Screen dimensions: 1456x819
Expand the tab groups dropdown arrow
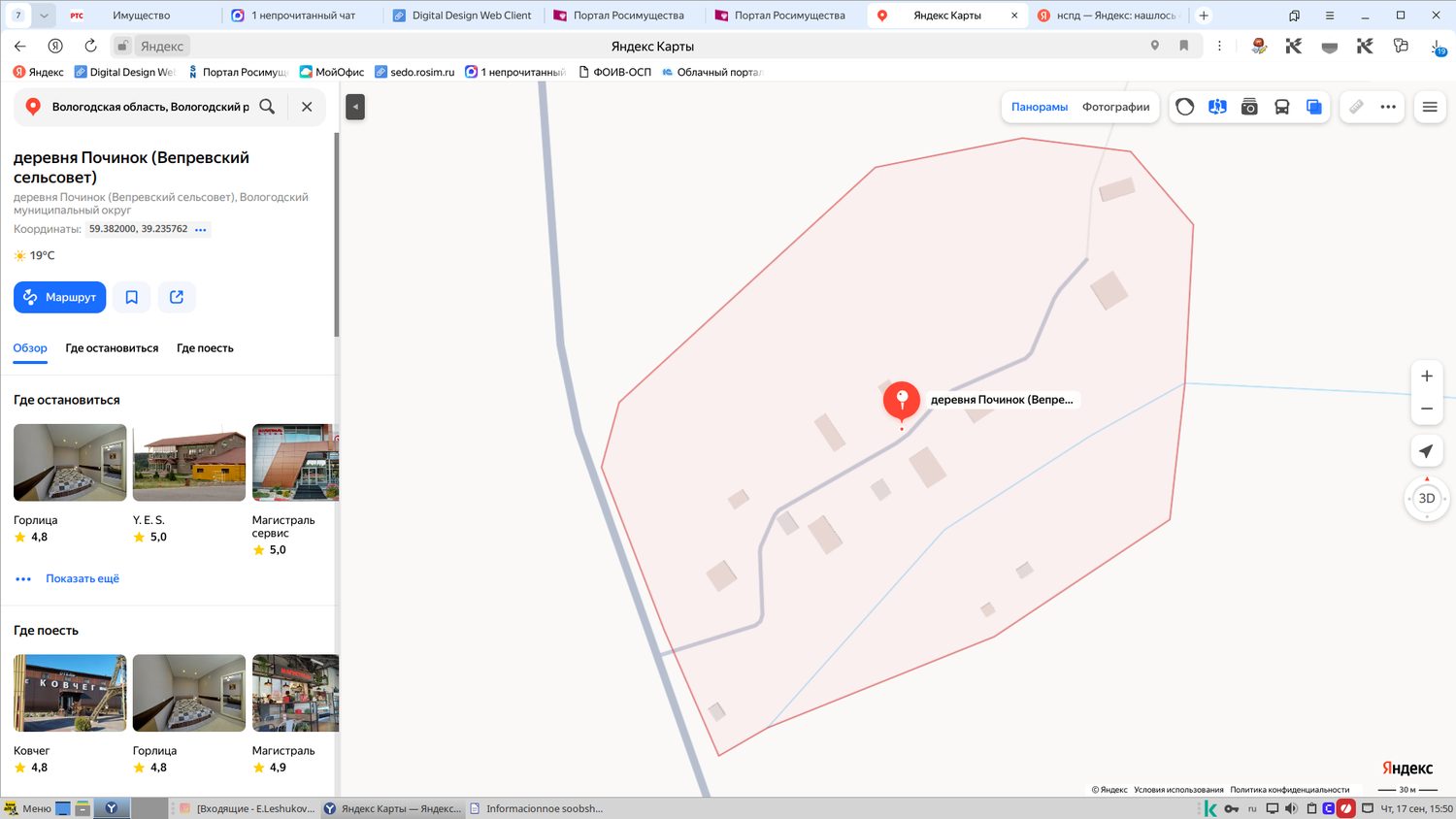coord(44,16)
